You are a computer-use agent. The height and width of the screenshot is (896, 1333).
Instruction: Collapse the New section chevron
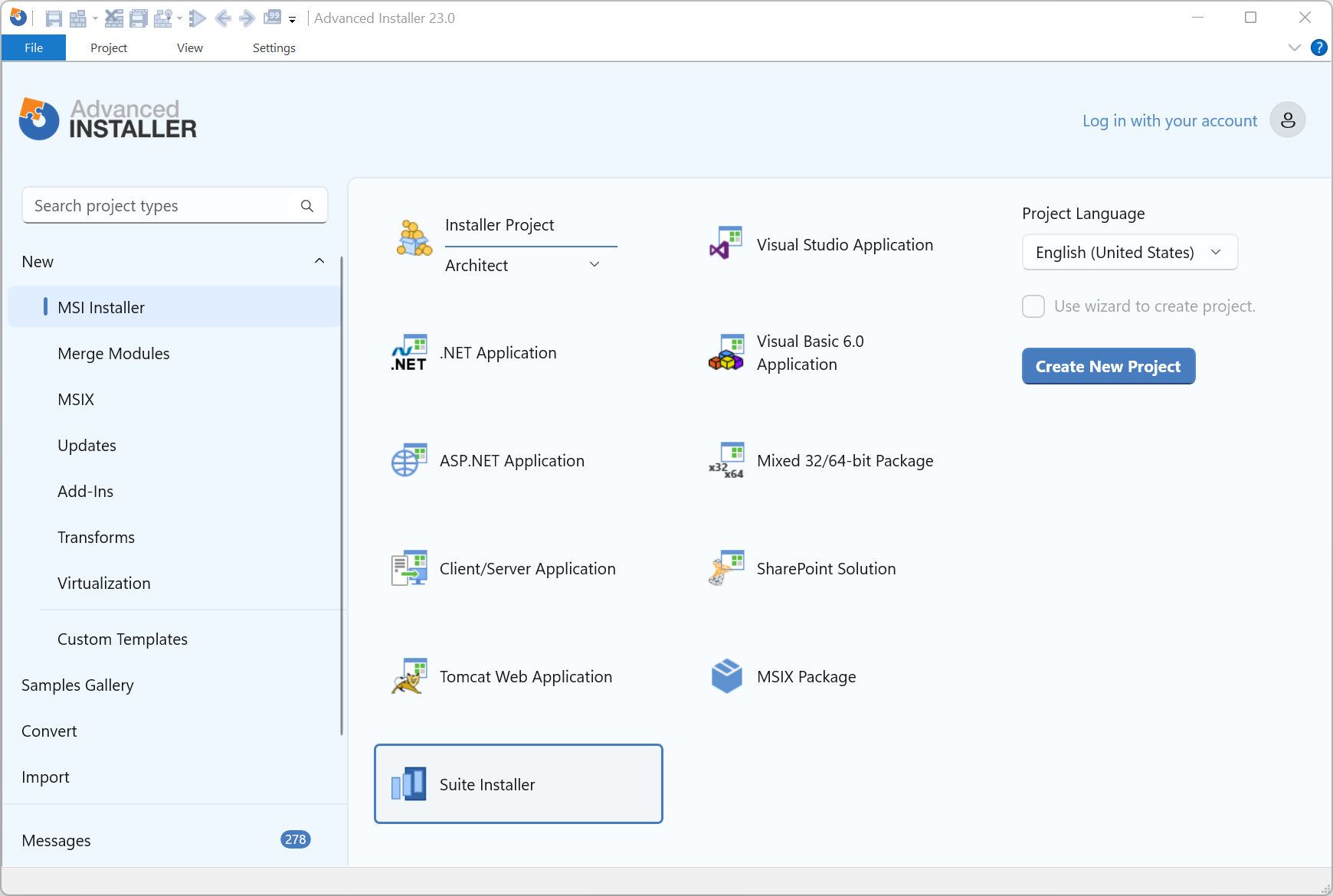point(319,261)
